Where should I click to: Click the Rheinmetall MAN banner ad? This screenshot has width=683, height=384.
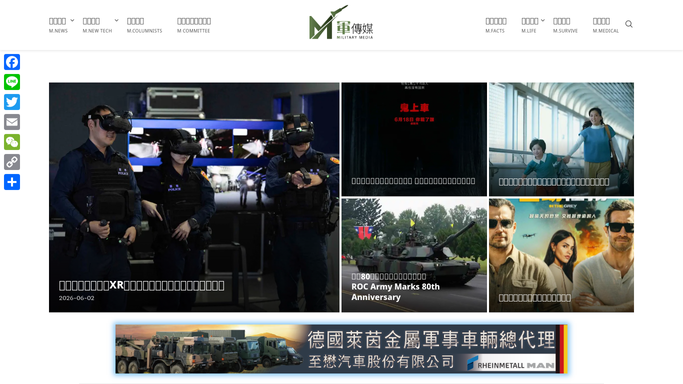[x=341, y=349]
